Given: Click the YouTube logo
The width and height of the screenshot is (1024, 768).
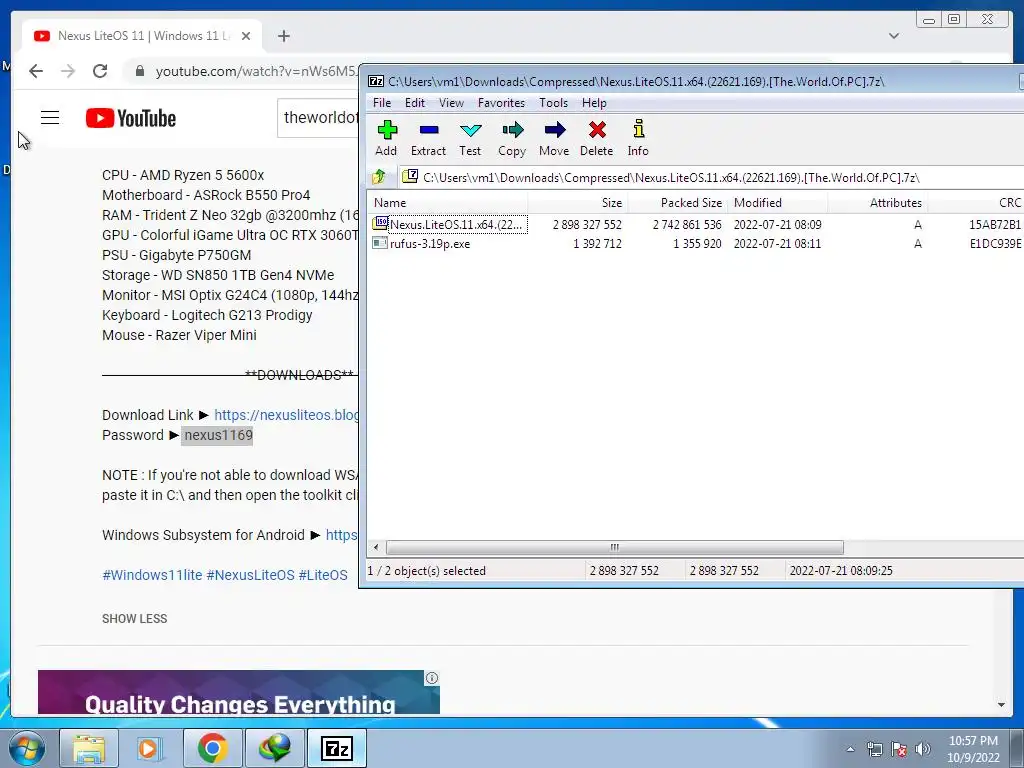Looking at the screenshot, I should tap(131, 118).
